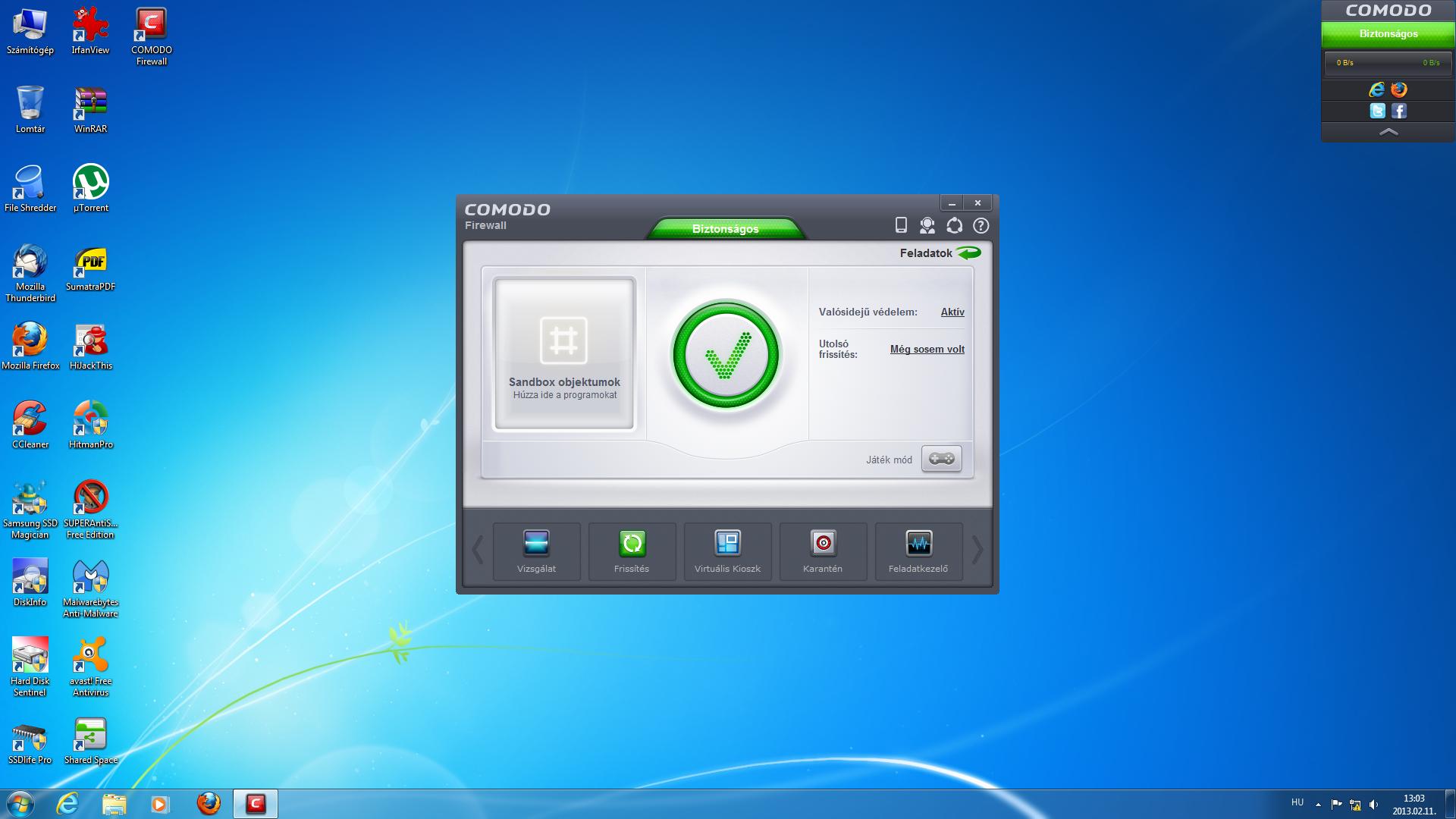This screenshot has width=1456, height=819.
Task: Select the Malwarebytes Anti-Malware icon
Action: pos(90,588)
